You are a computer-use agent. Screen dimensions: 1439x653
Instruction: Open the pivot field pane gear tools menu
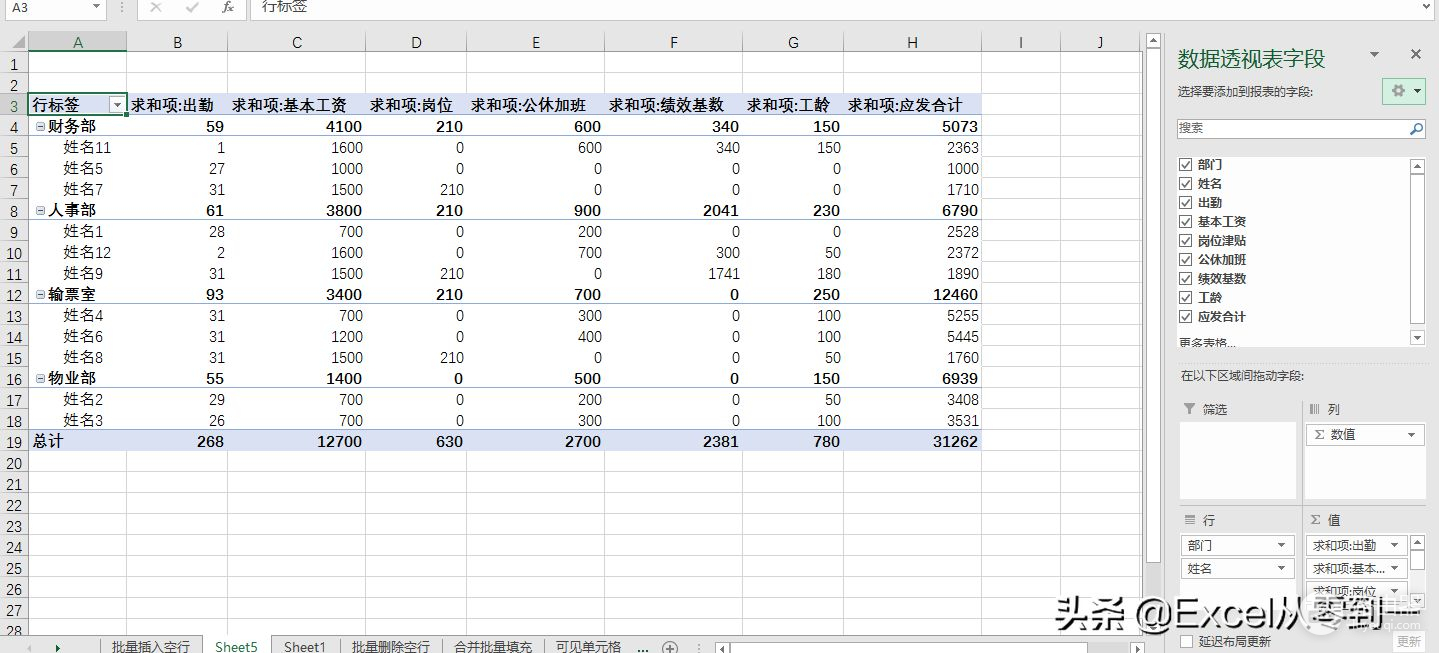coord(1404,91)
